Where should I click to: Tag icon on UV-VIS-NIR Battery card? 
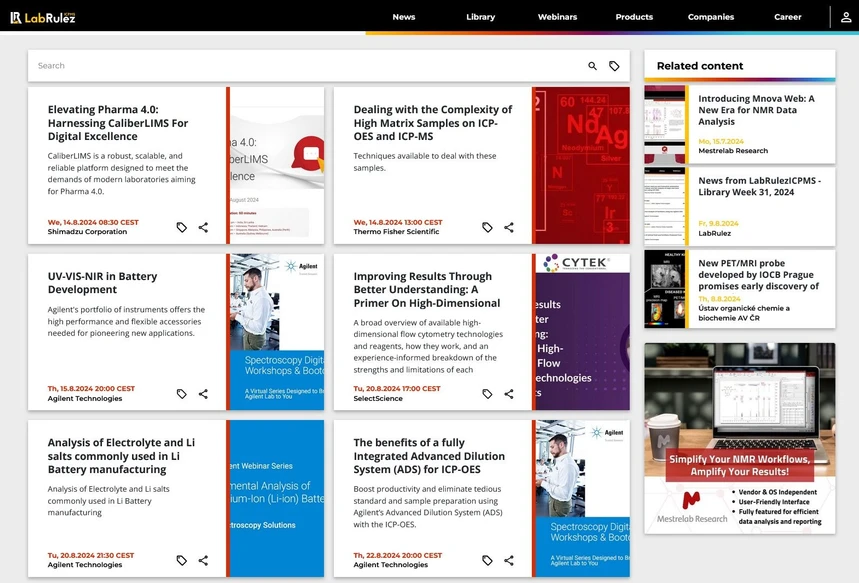pos(181,394)
